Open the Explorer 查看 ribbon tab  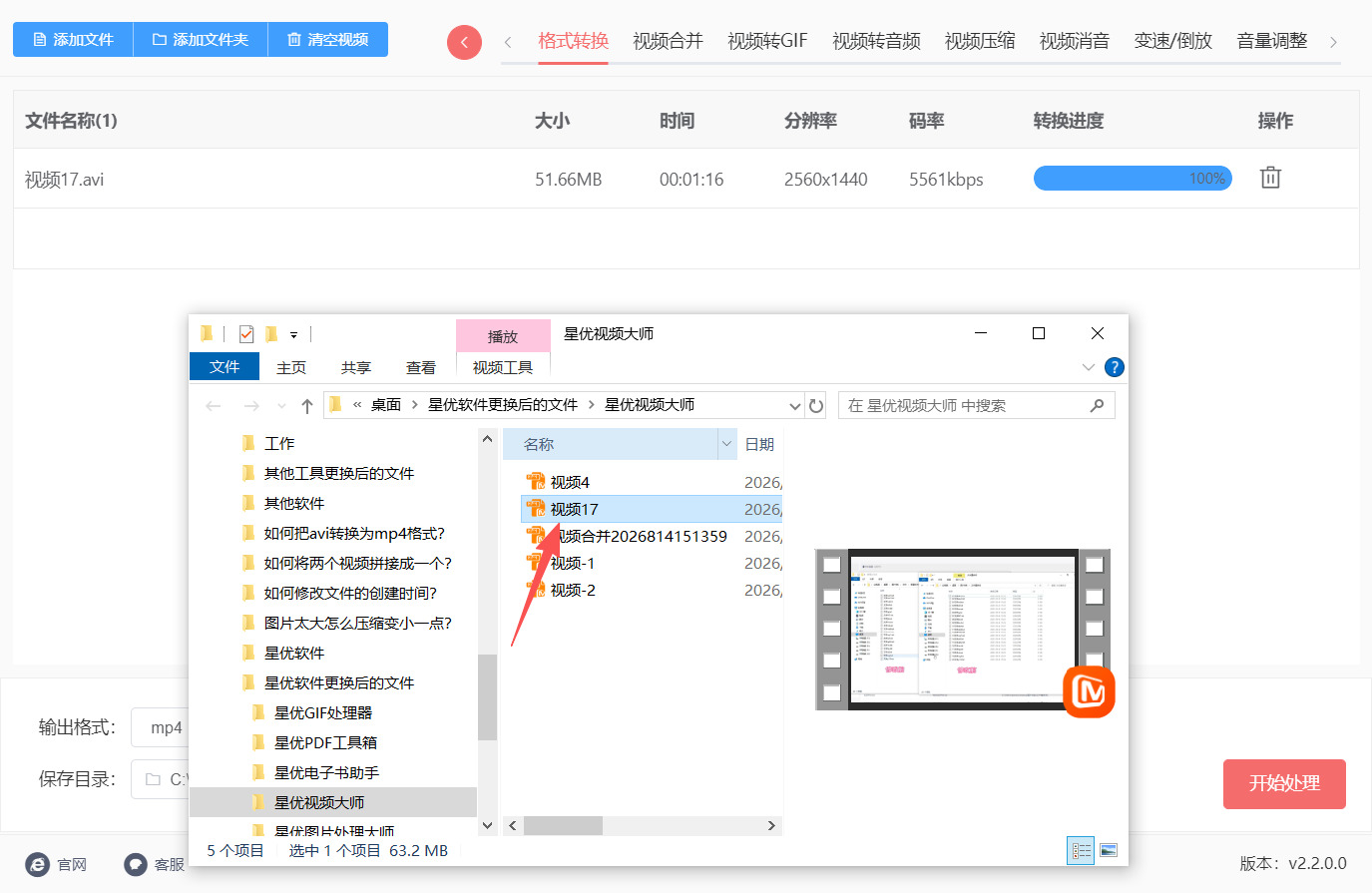pyautogui.click(x=421, y=368)
